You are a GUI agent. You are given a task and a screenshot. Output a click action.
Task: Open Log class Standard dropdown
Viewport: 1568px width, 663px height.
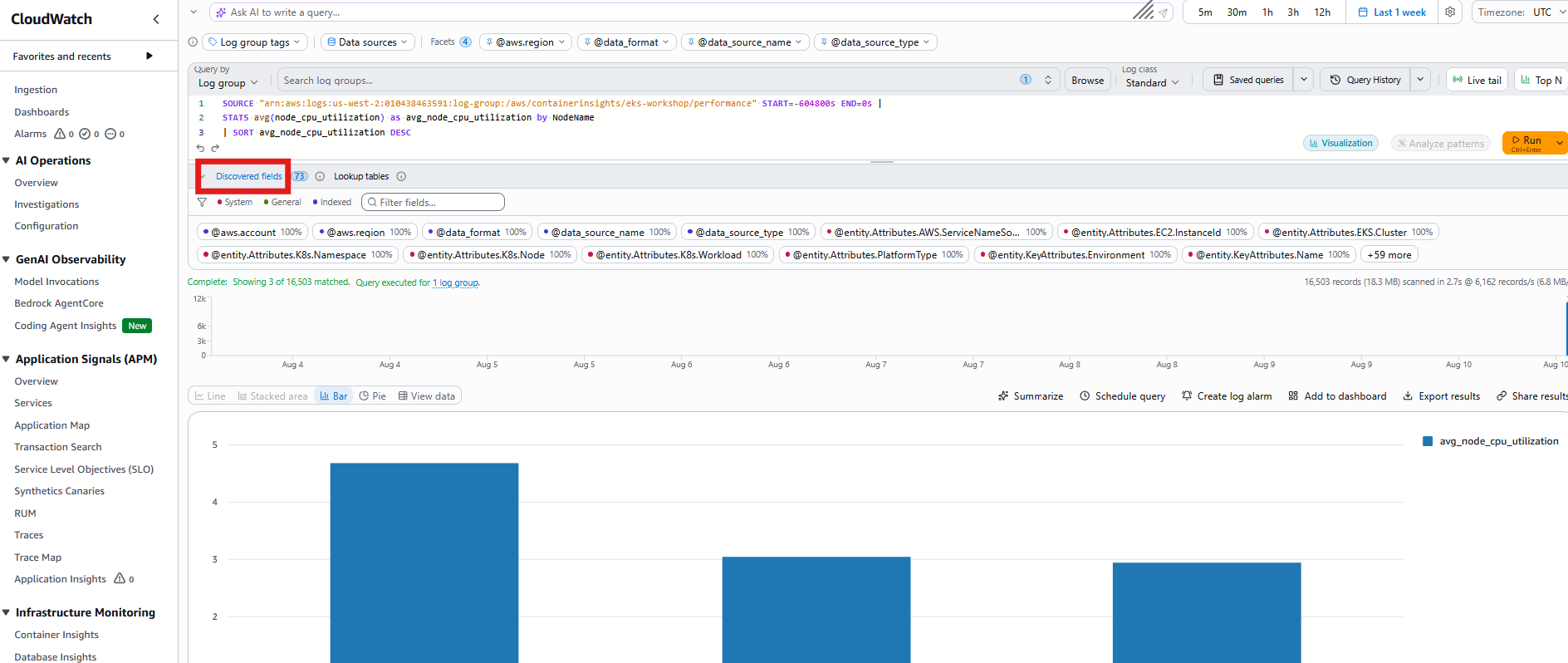pyautogui.click(x=1152, y=83)
